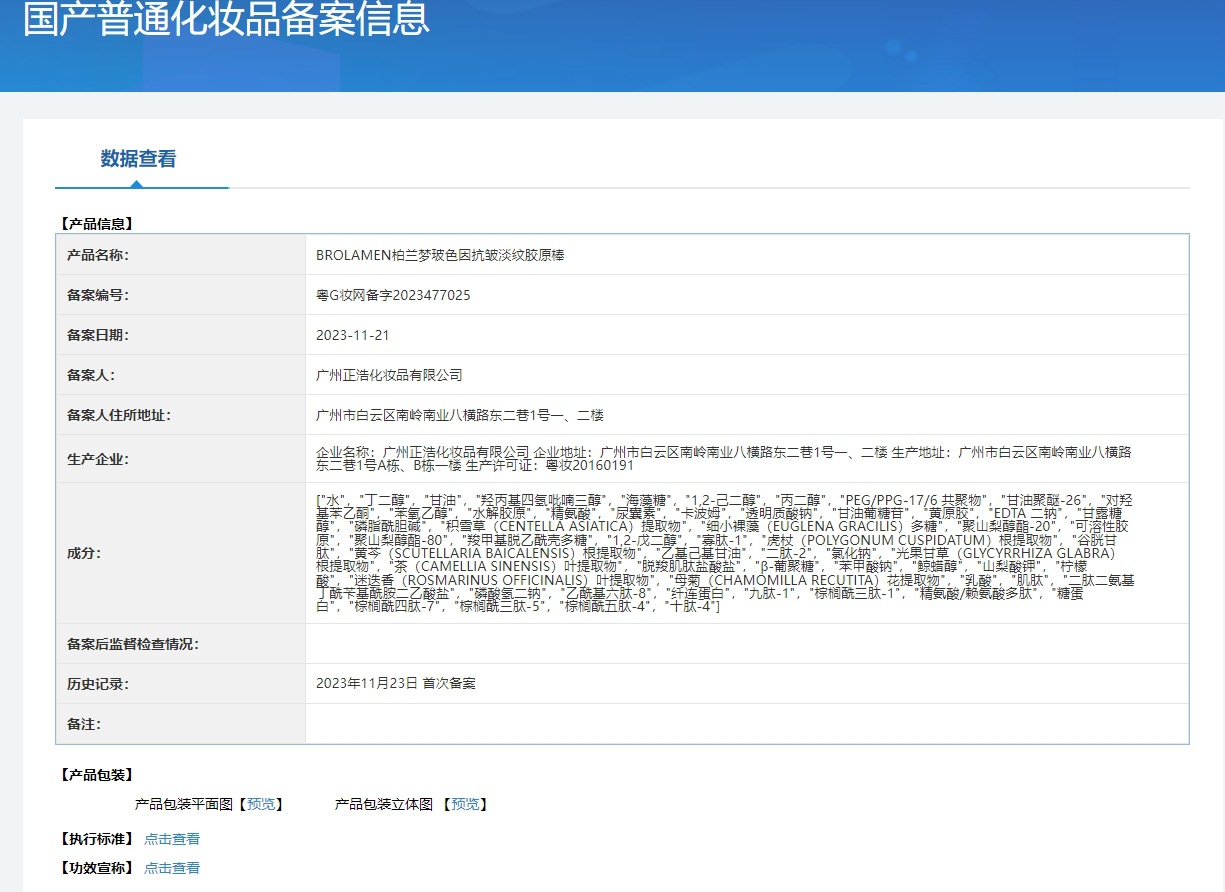1225x892 pixels.
Task: Click the 产品包装平面图 label text
Action: 184,804
